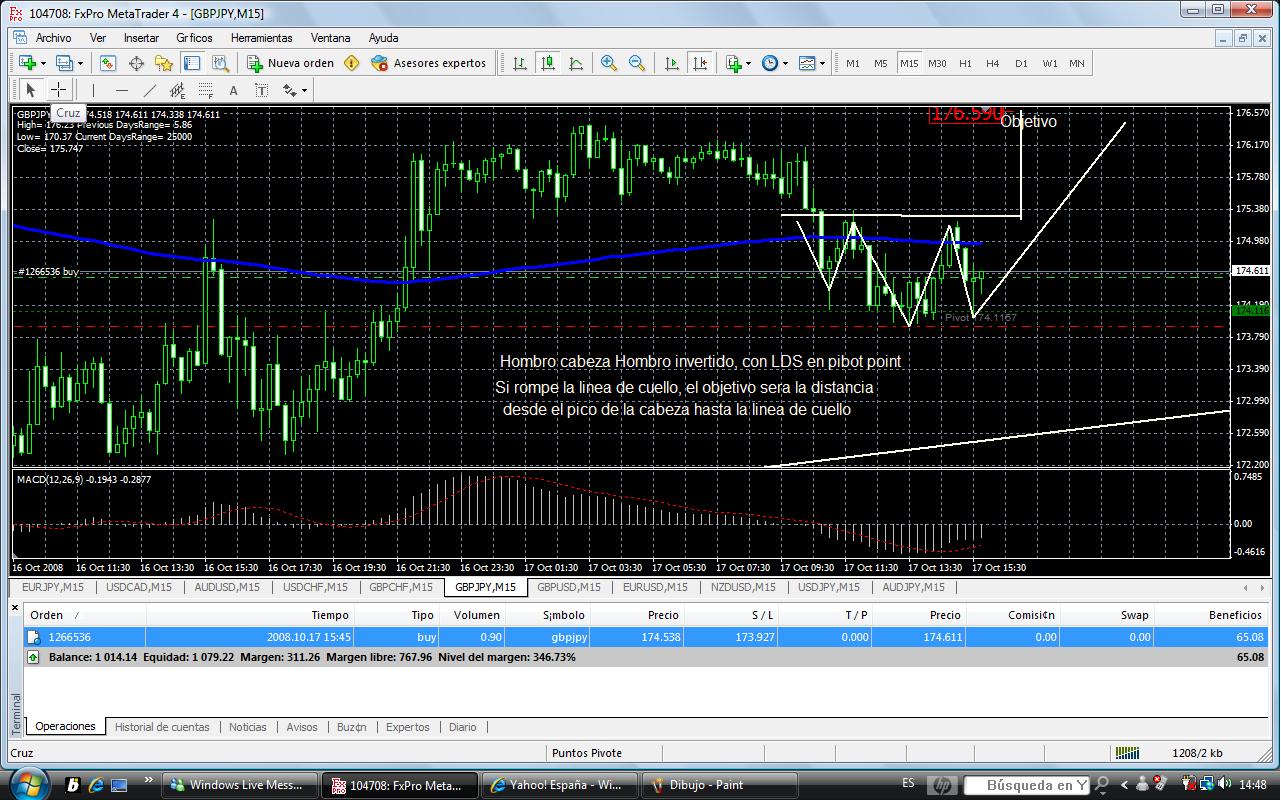Switch to the EURUSD,M15 chart tab
The height and width of the screenshot is (800, 1281).
click(x=654, y=587)
